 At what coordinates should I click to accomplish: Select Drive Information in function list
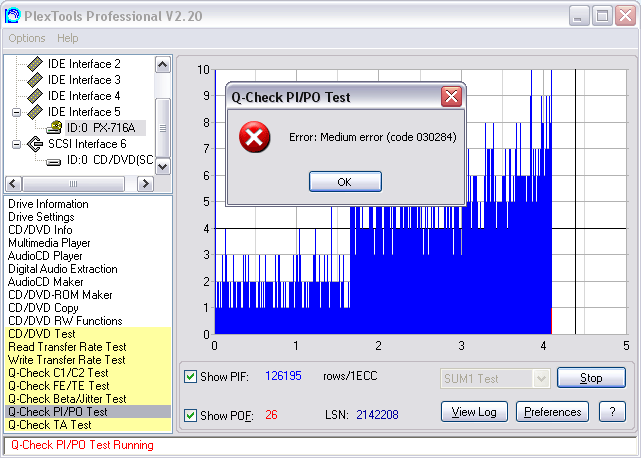(x=48, y=204)
